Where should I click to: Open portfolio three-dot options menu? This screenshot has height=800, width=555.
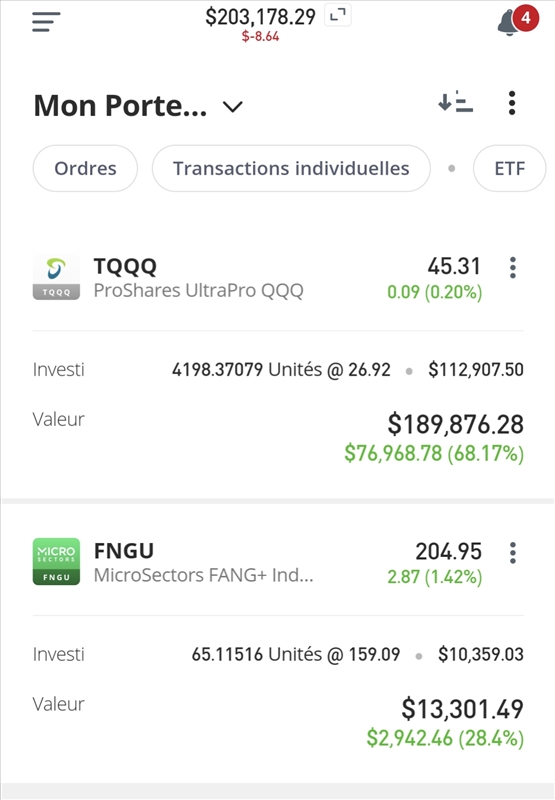pyautogui.click(x=512, y=103)
